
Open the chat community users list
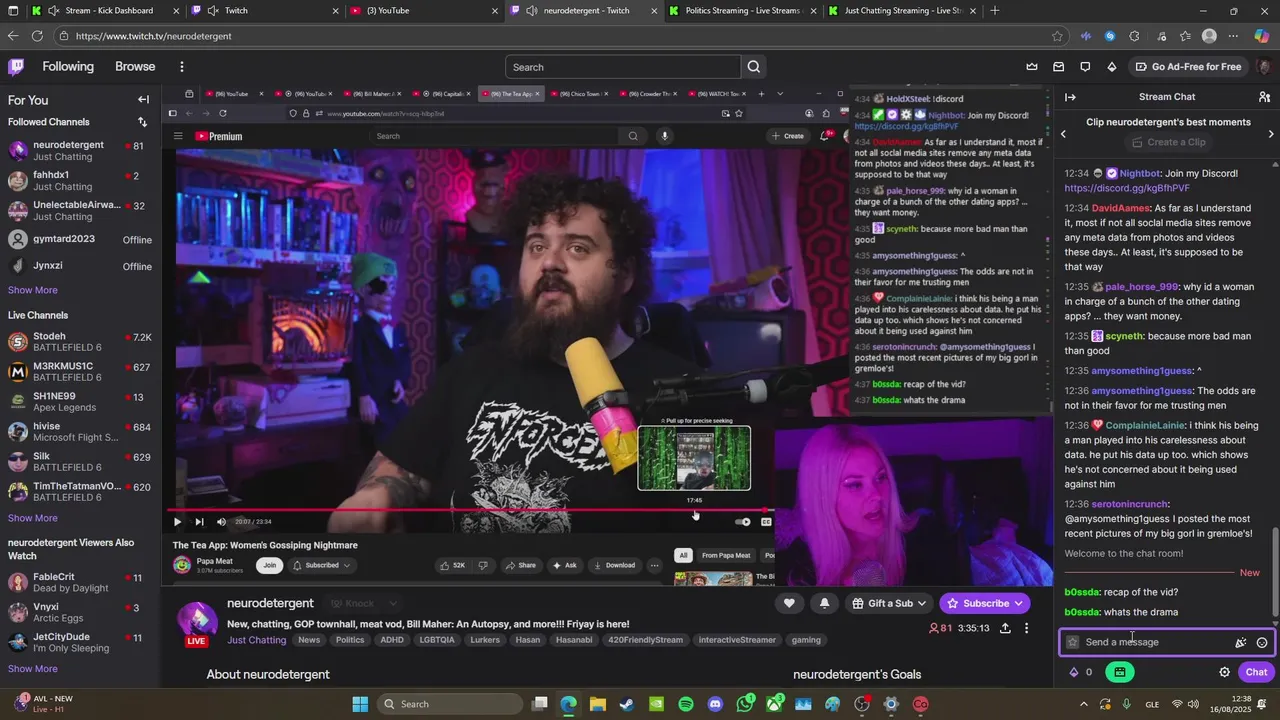tap(1264, 97)
